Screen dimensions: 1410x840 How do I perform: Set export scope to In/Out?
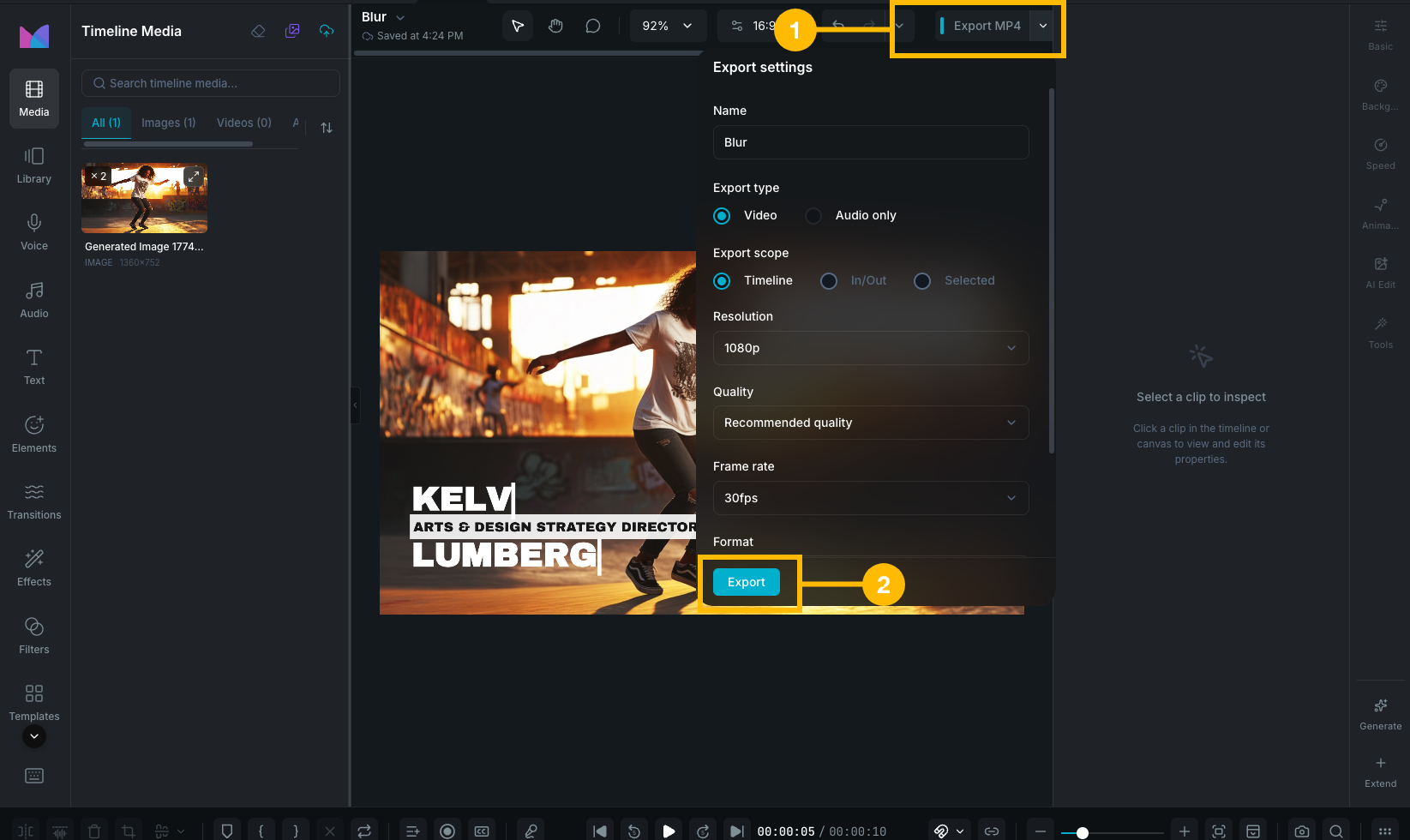828,280
